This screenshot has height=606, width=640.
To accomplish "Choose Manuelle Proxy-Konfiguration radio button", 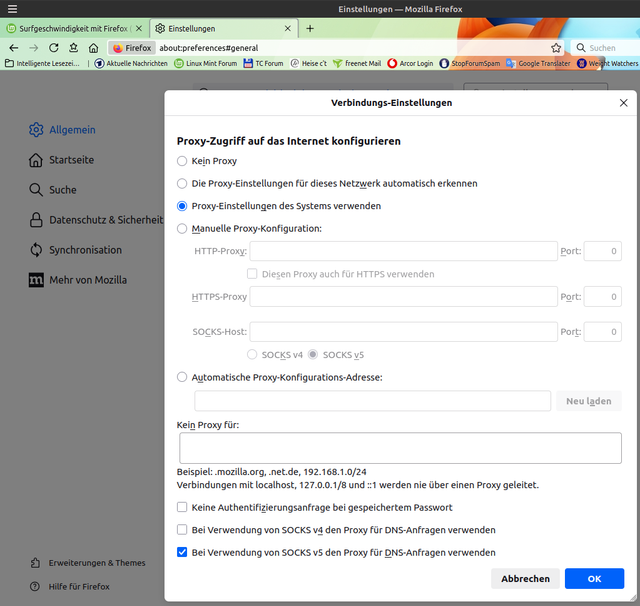I will pos(182,229).
